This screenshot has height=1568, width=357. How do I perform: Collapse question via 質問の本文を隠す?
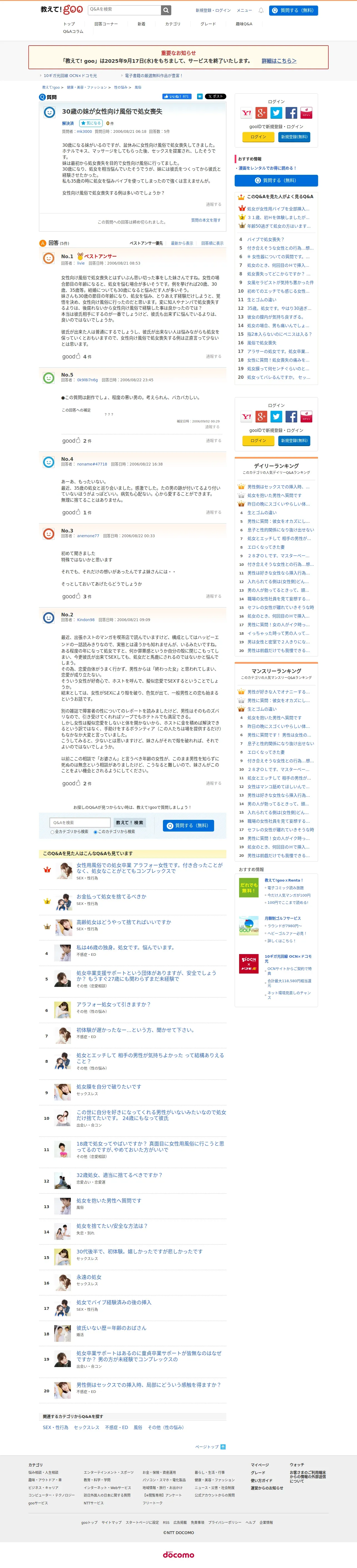[x=206, y=220]
